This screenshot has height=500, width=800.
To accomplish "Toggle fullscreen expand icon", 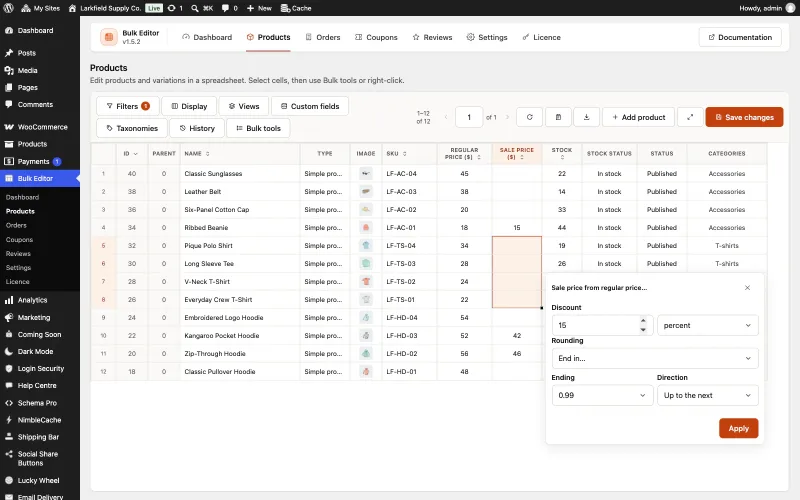I will click(x=690, y=117).
